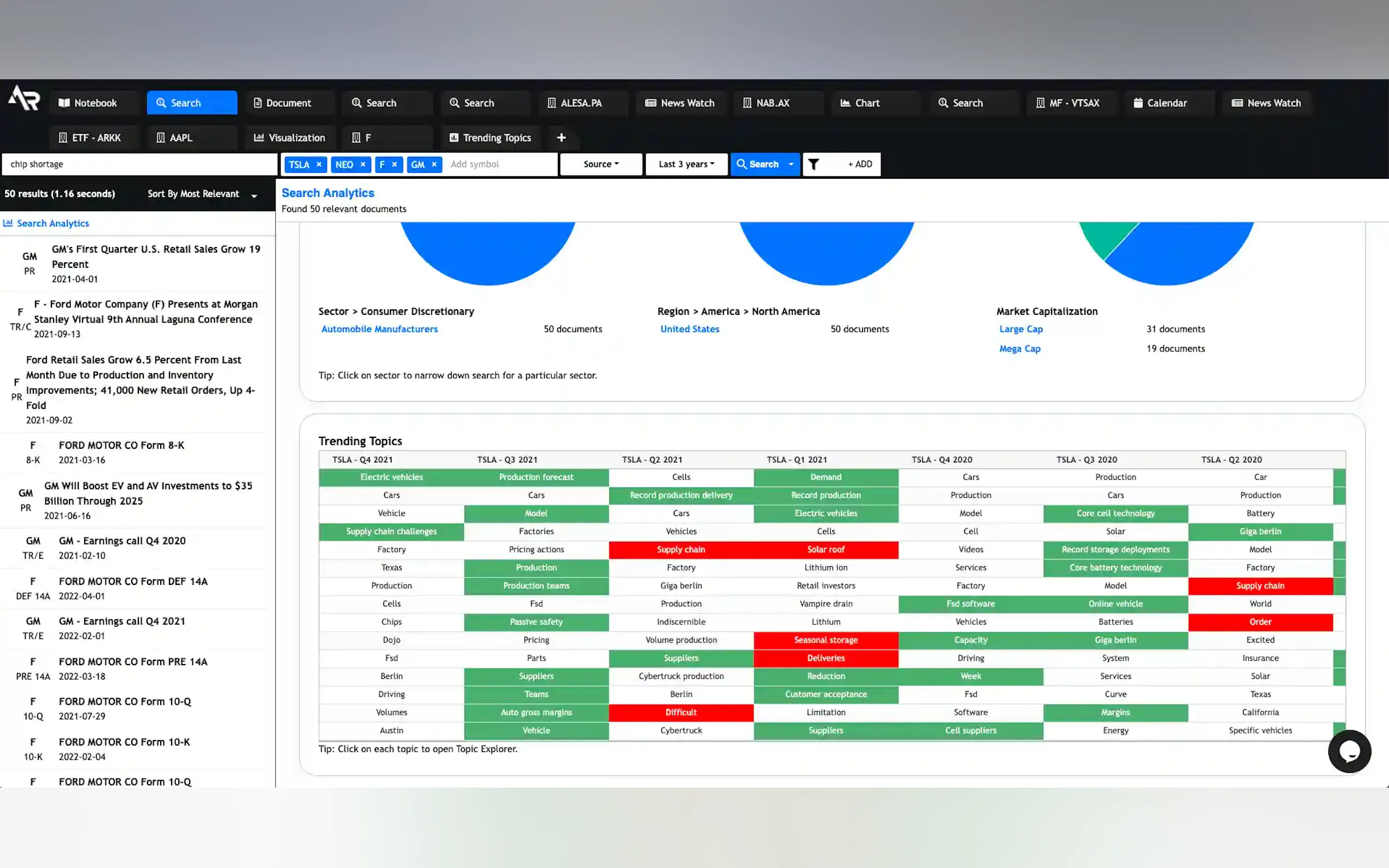Expand the Source dropdown
Image resolution: width=1389 pixels, height=868 pixels.
pos(600,164)
